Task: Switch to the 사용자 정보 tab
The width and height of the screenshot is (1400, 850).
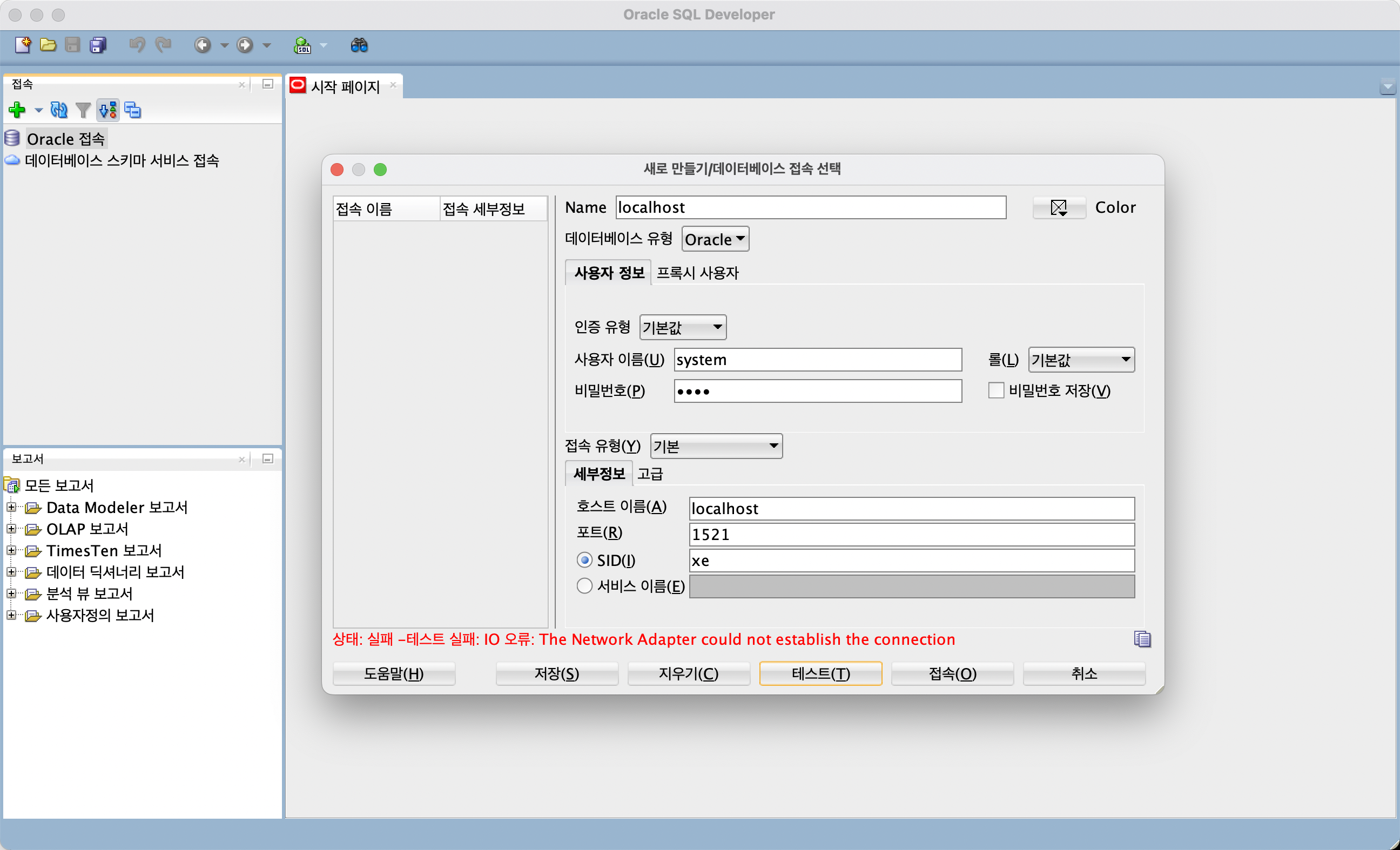Action: point(609,273)
